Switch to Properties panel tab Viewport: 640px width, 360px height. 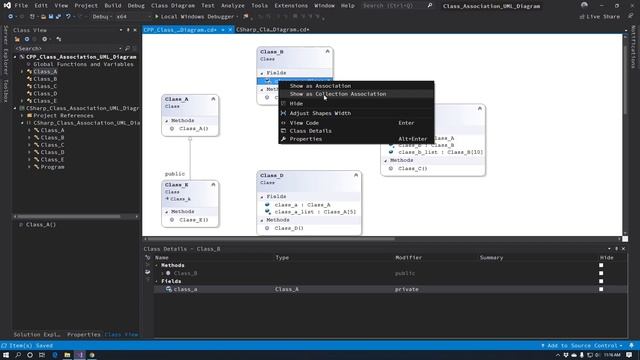[84, 334]
